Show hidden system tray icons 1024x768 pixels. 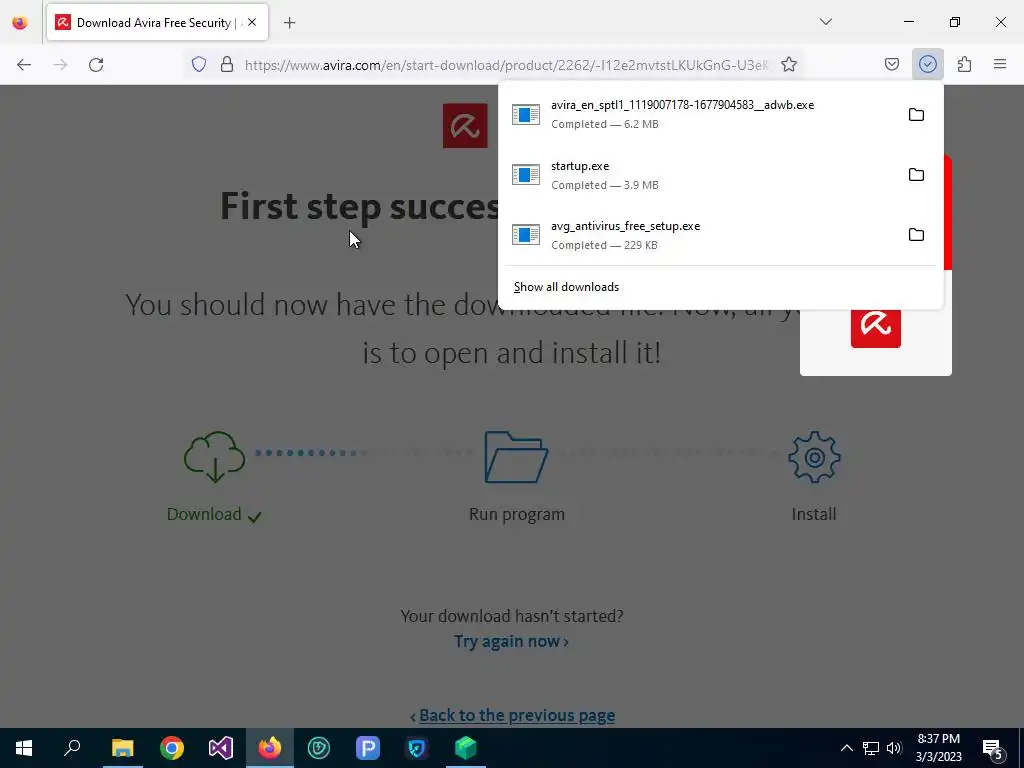point(846,748)
